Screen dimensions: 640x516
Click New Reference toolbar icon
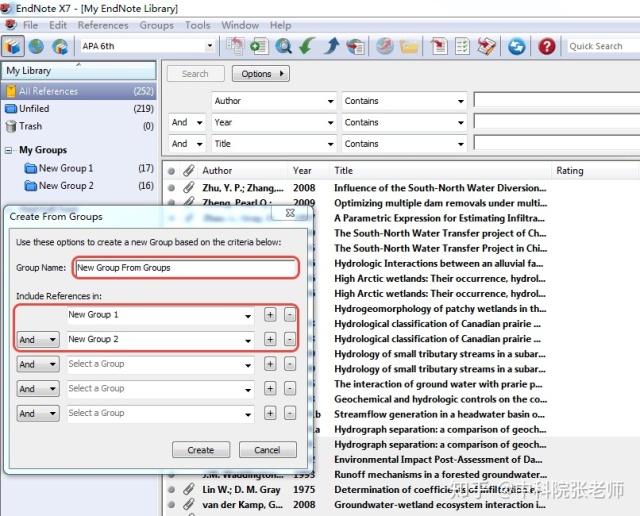point(259,46)
